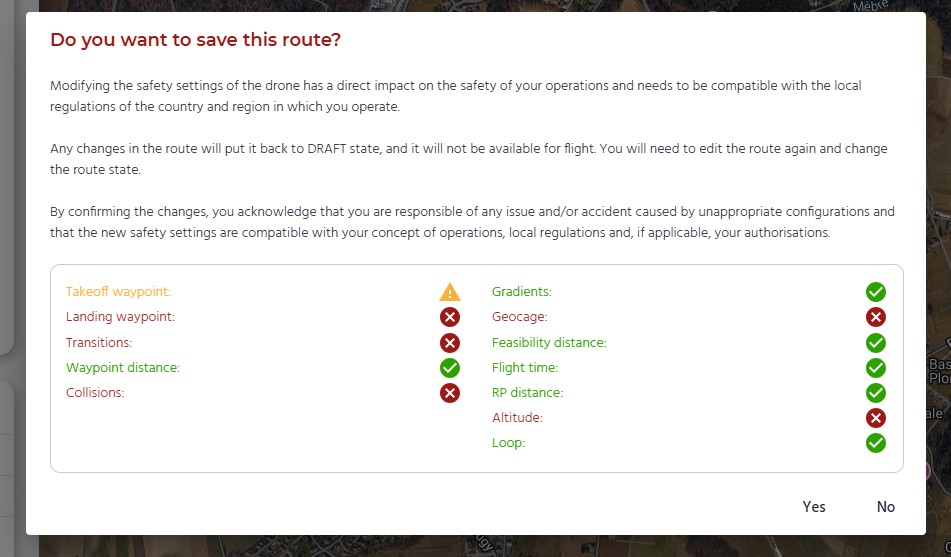Click the dialog title about saving this route
The image size is (951, 557).
(x=195, y=40)
